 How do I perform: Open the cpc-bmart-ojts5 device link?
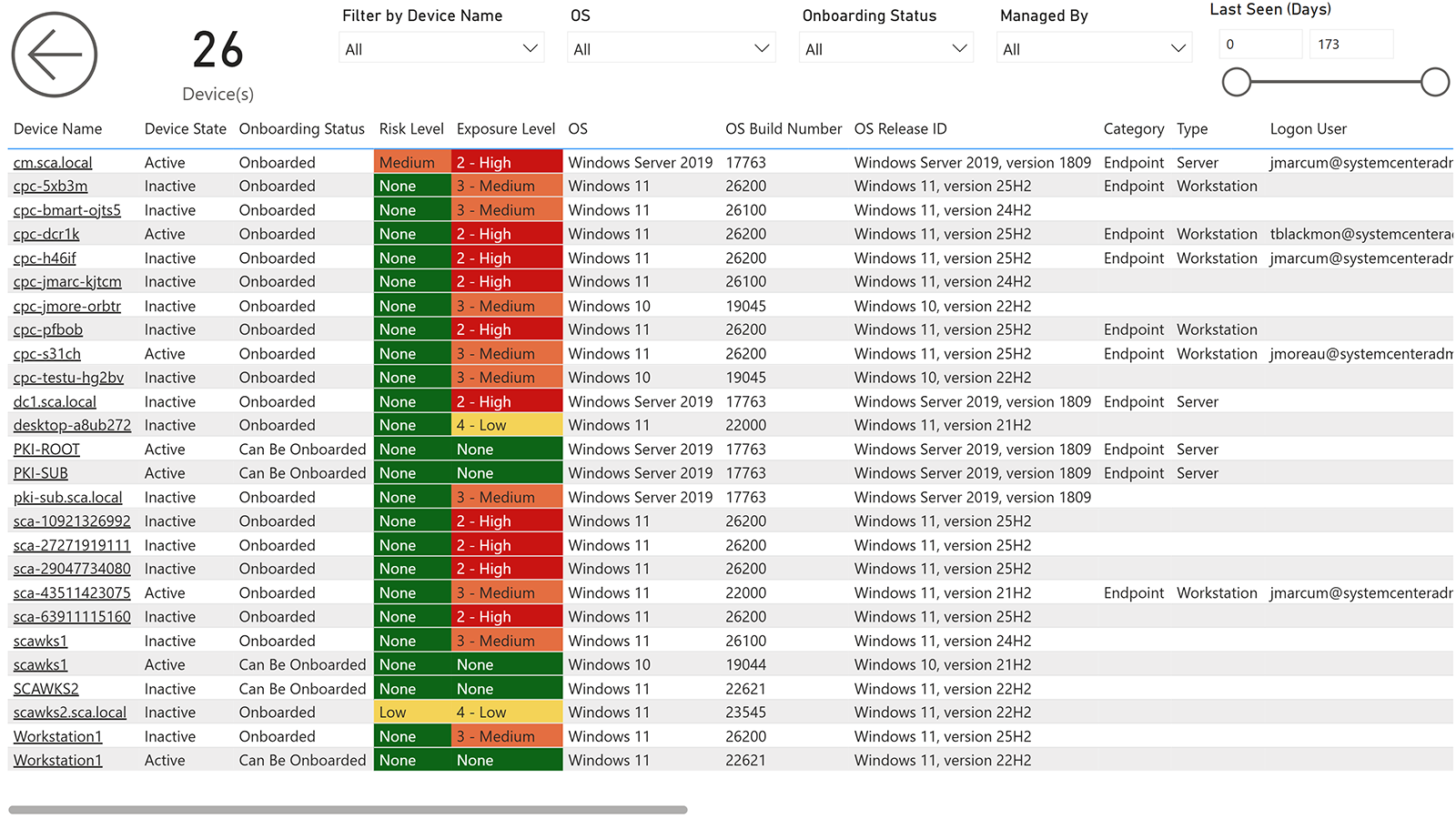coord(67,210)
